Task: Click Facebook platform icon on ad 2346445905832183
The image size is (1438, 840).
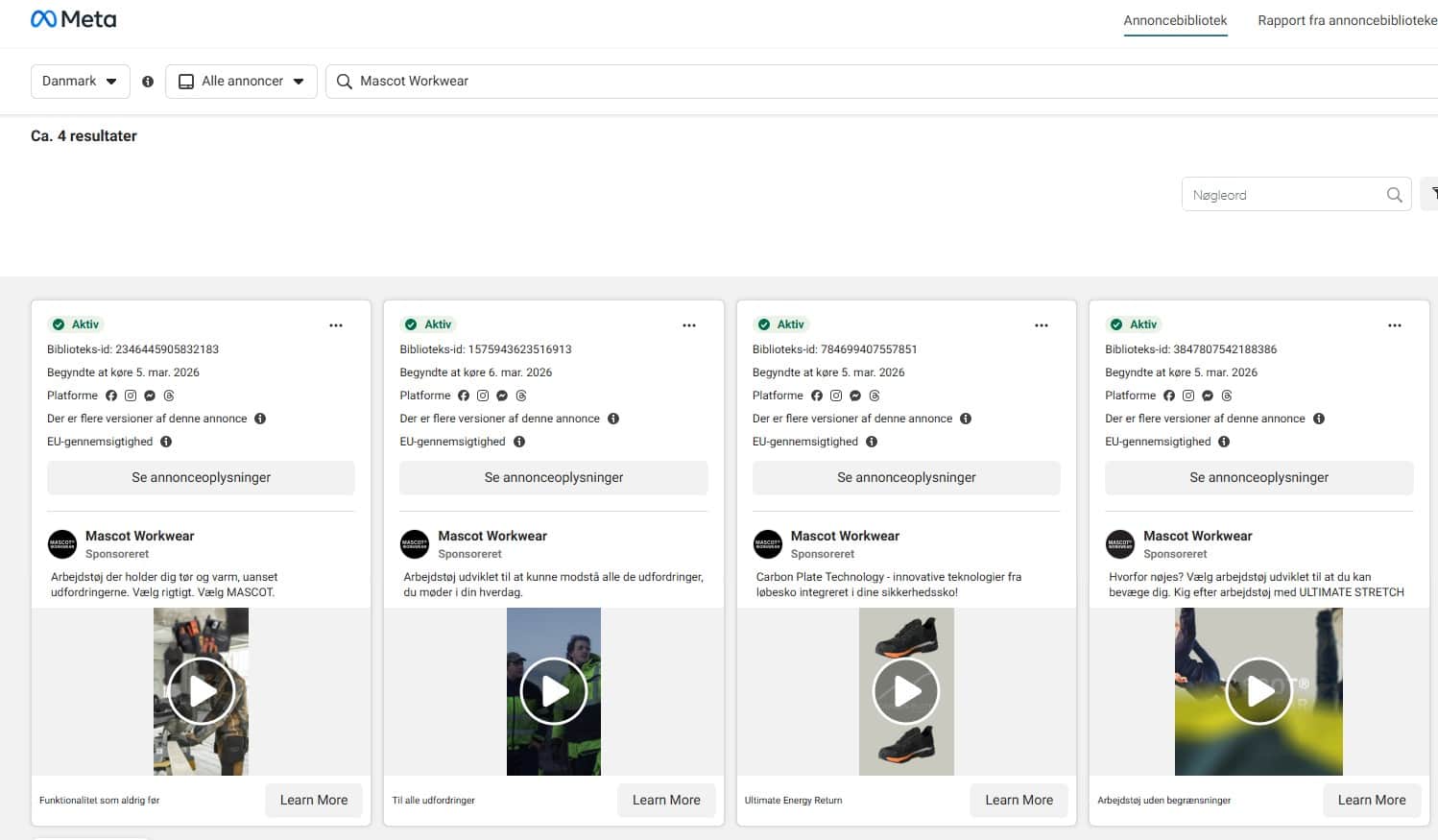Action: click(x=111, y=396)
